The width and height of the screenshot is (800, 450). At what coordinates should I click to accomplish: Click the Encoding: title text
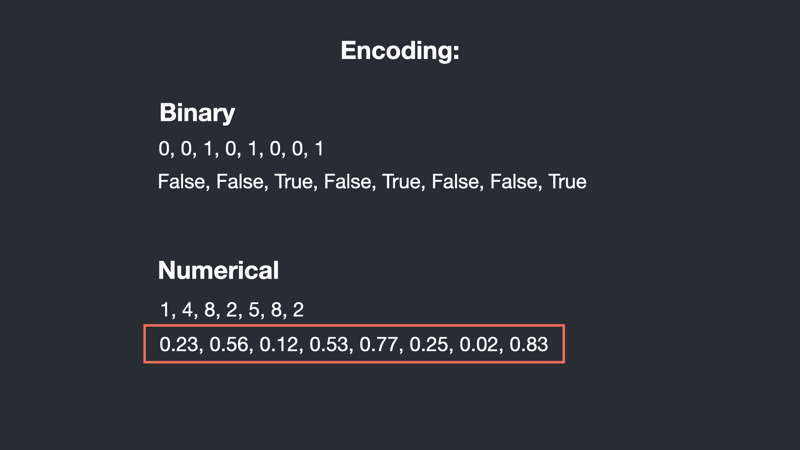400,51
